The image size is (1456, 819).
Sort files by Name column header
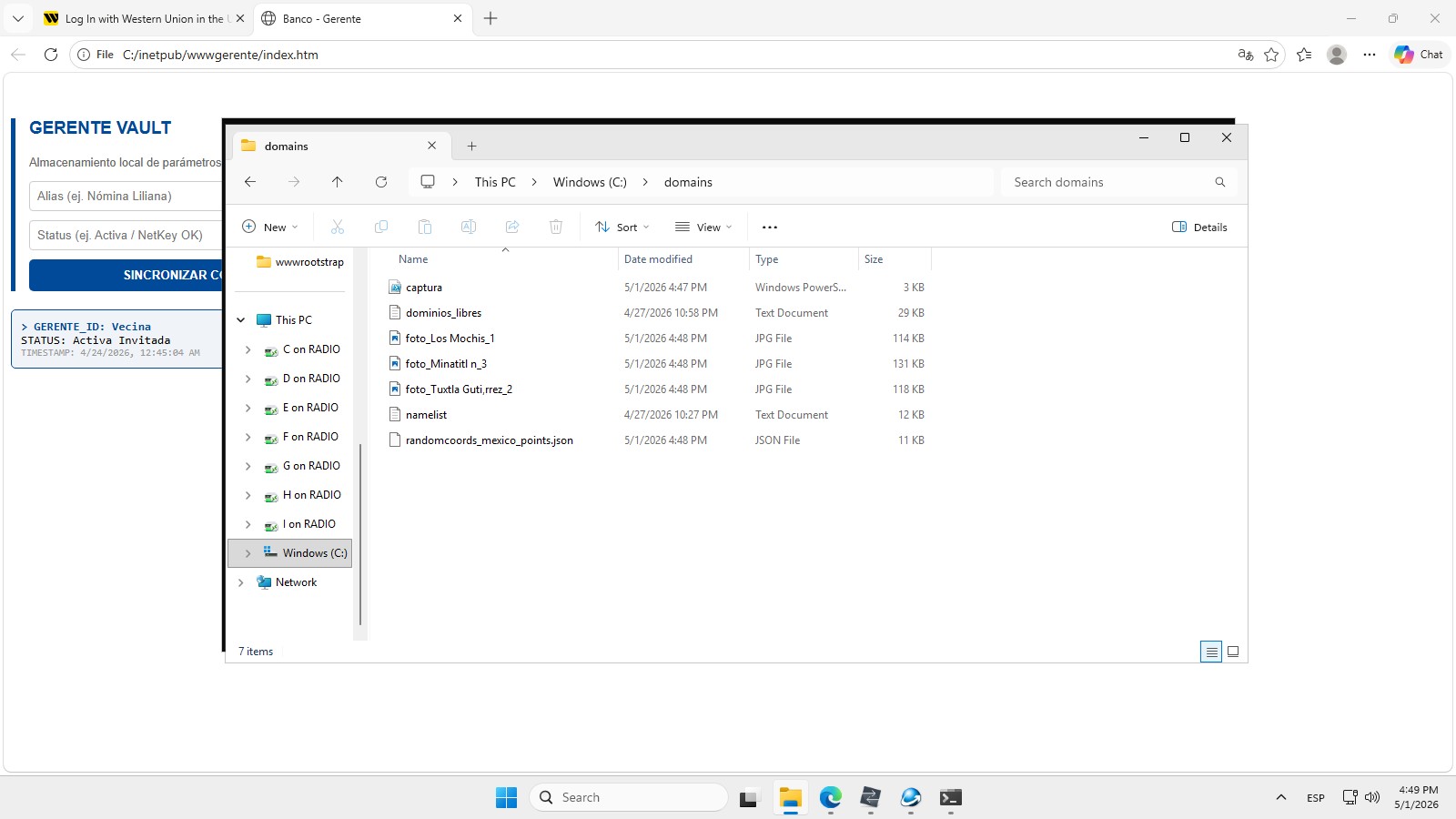[x=413, y=259]
